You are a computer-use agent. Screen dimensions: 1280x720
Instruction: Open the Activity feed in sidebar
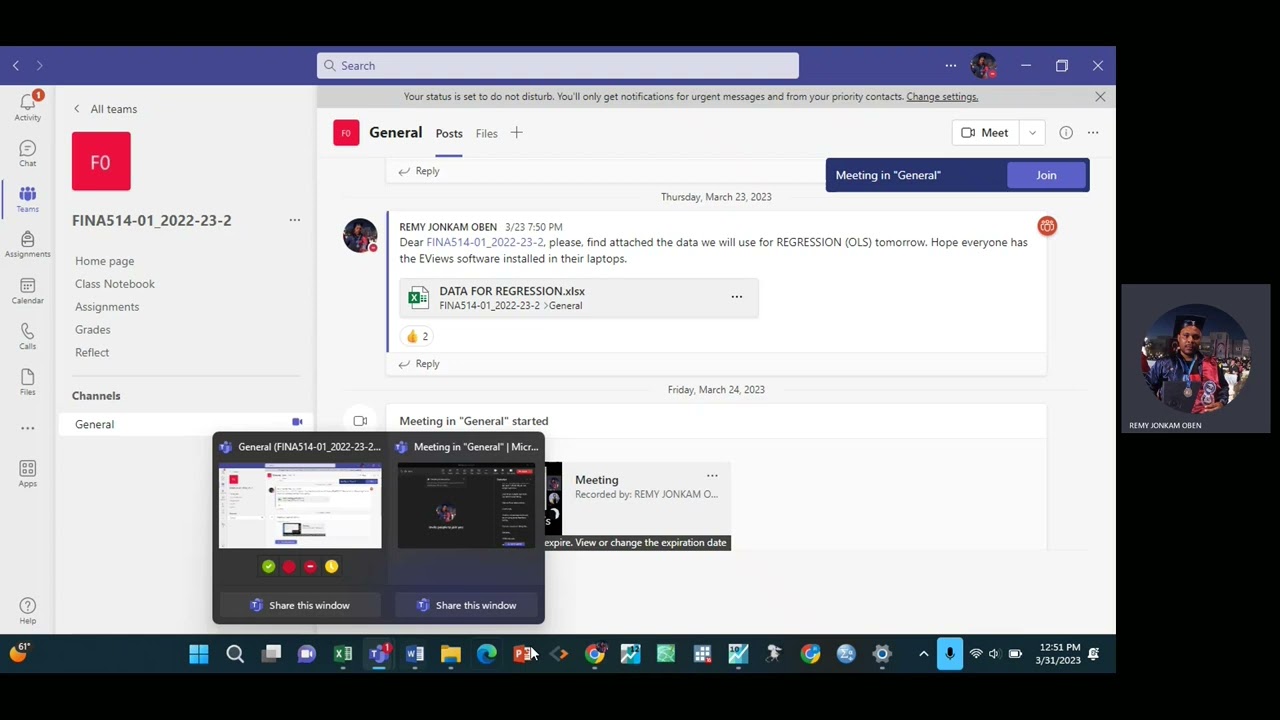pos(27,106)
